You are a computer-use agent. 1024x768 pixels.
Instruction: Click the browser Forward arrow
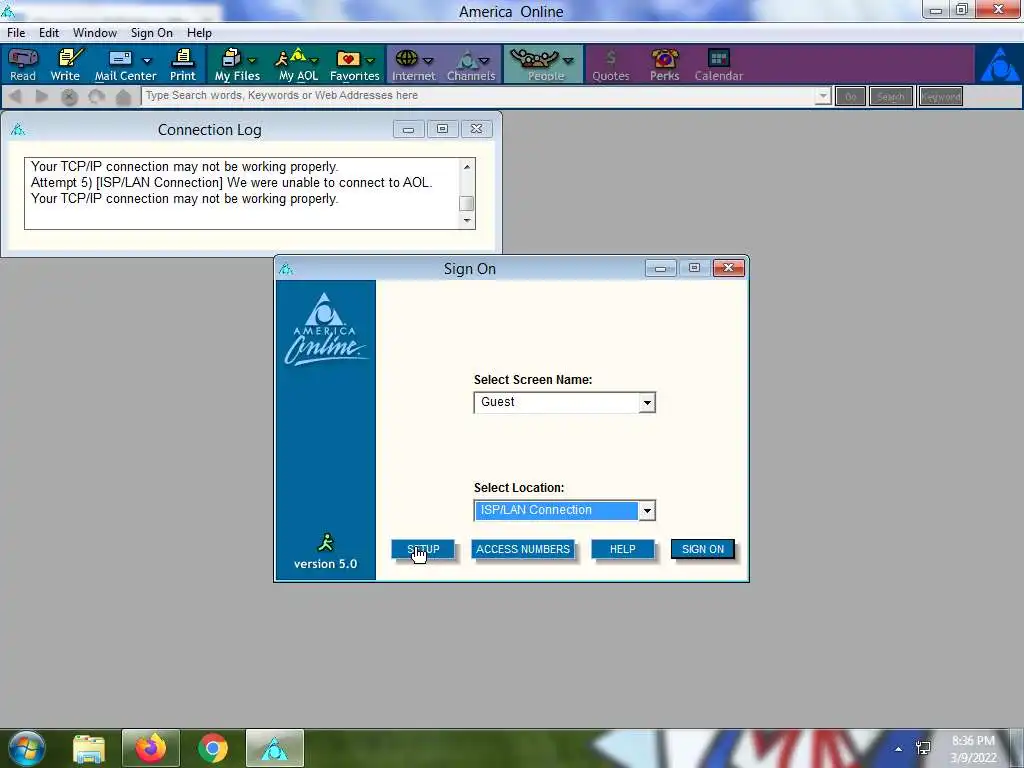click(41, 97)
